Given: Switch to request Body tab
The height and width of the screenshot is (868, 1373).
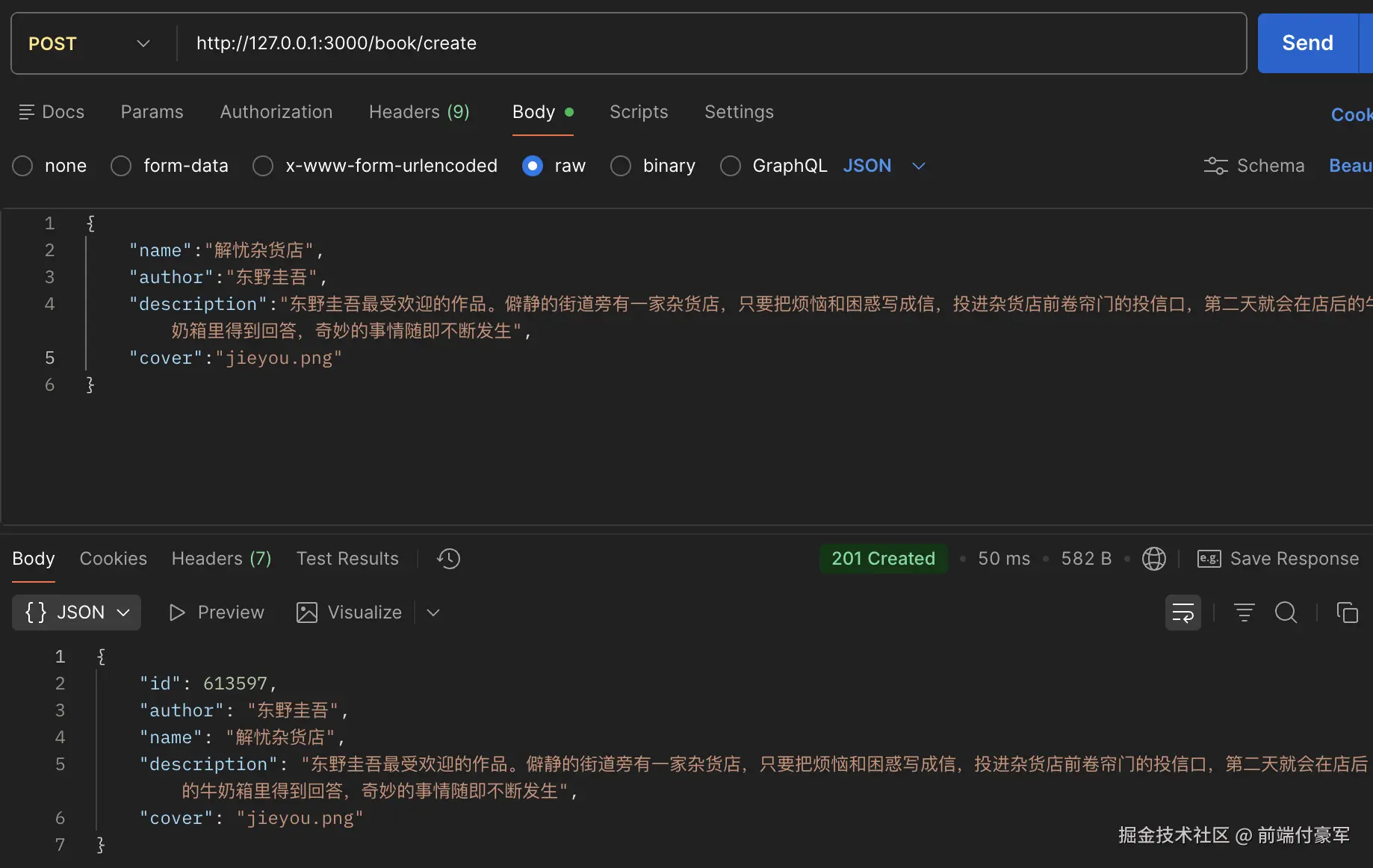Looking at the screenshot, I should [543, 112].
